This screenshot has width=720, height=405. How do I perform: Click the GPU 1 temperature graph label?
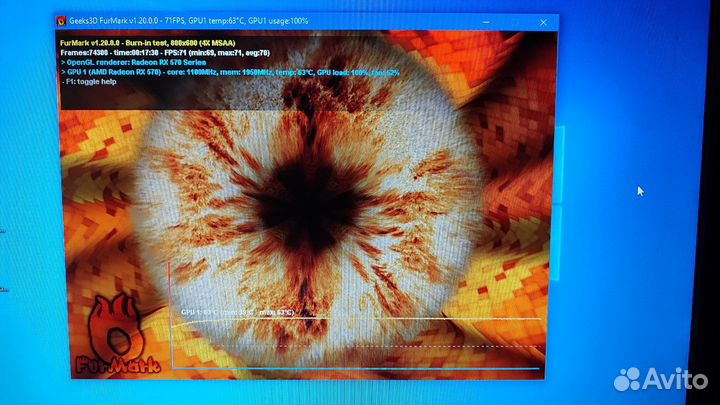coord(238,313)
